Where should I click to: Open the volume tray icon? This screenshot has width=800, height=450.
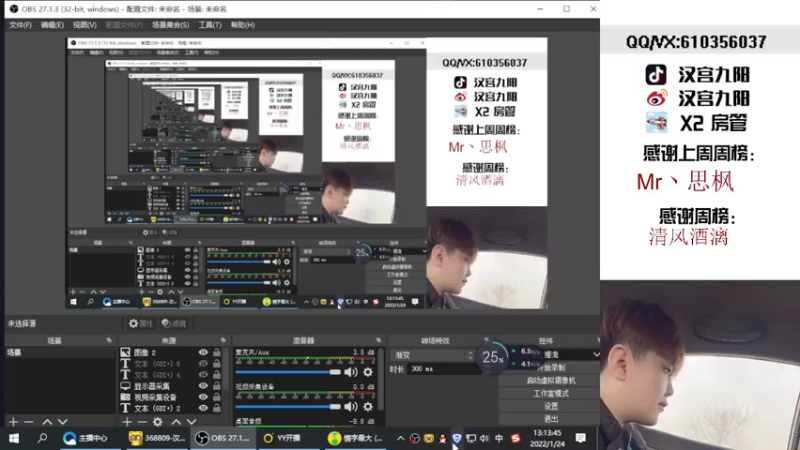(x=484, y=438)
